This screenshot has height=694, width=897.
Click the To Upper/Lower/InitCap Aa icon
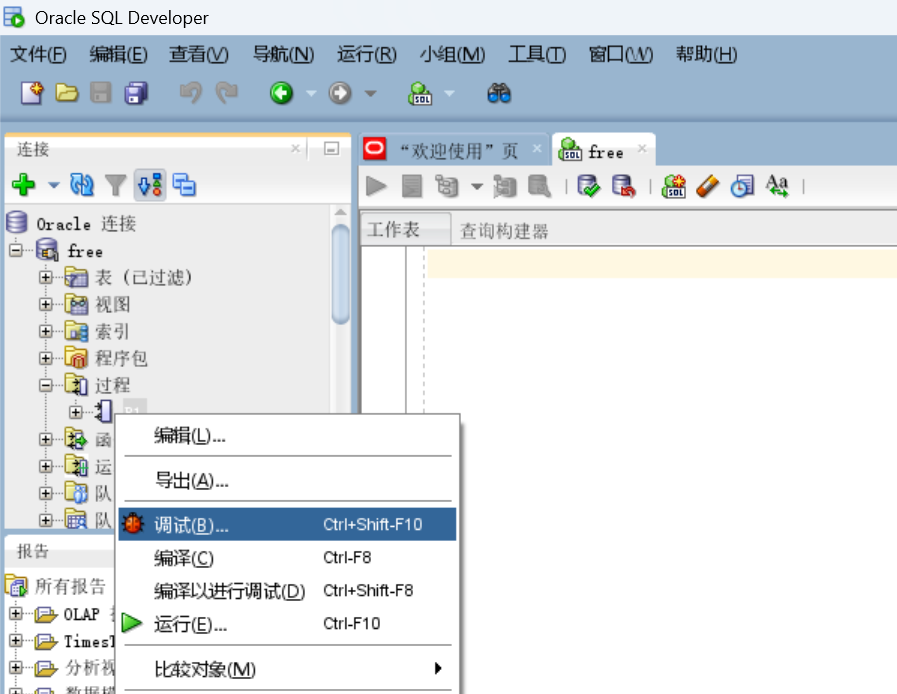click(777, 186)
